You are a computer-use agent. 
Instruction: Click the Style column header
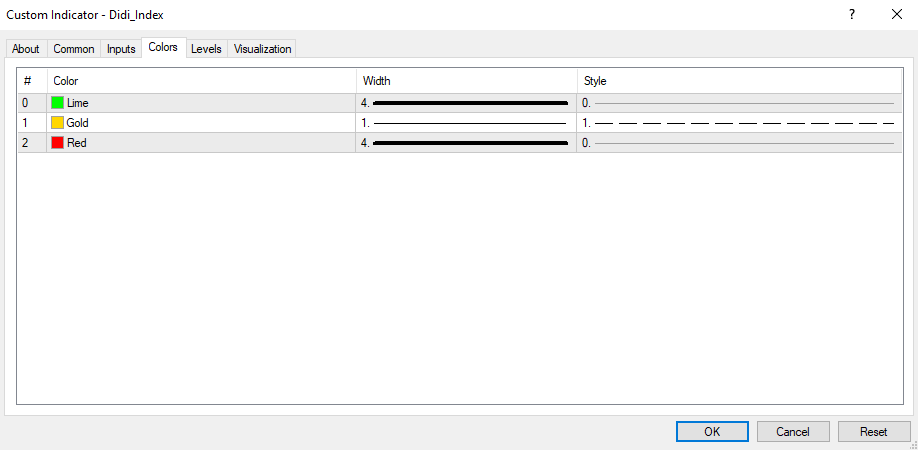[739, 81]
